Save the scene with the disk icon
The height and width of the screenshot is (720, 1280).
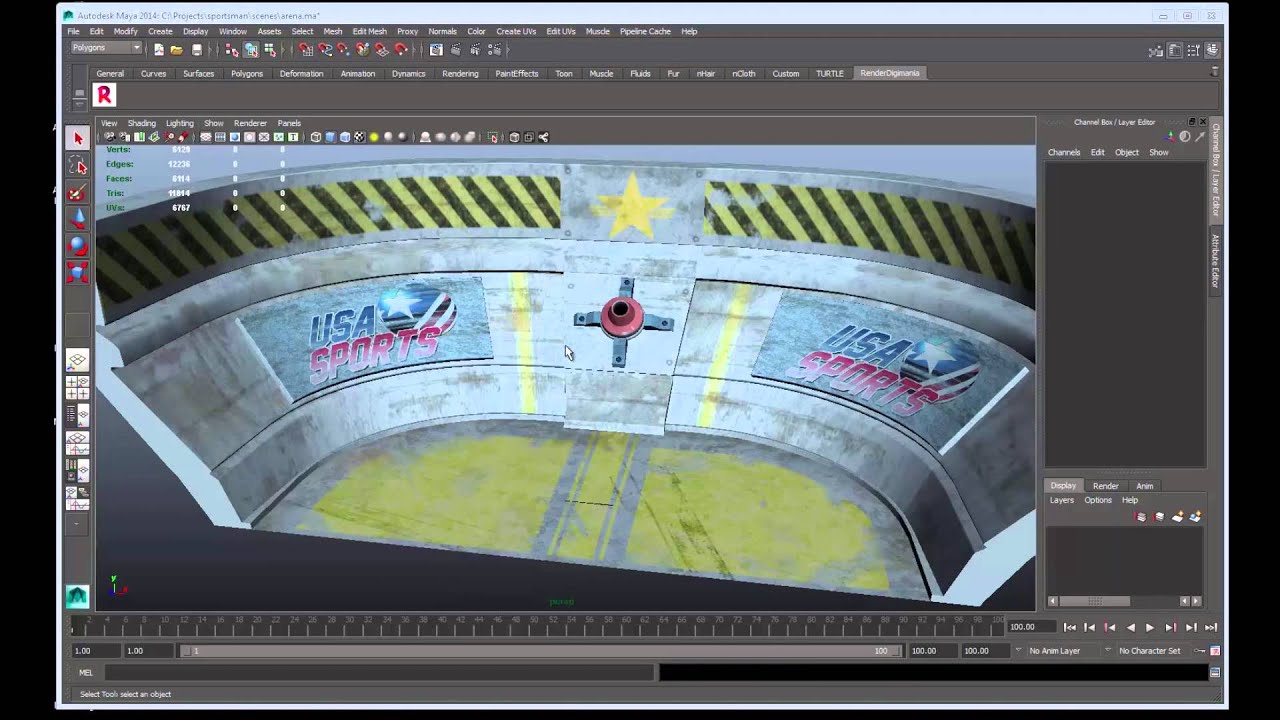tap(196, 50)
